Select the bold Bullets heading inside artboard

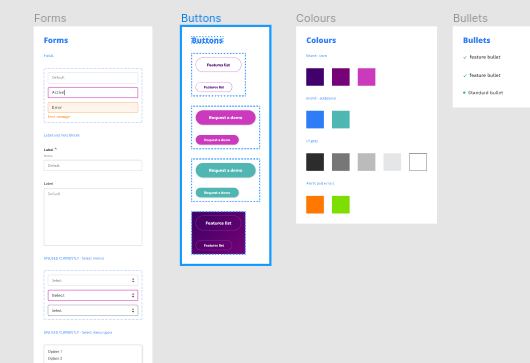[x=477, y=40]
